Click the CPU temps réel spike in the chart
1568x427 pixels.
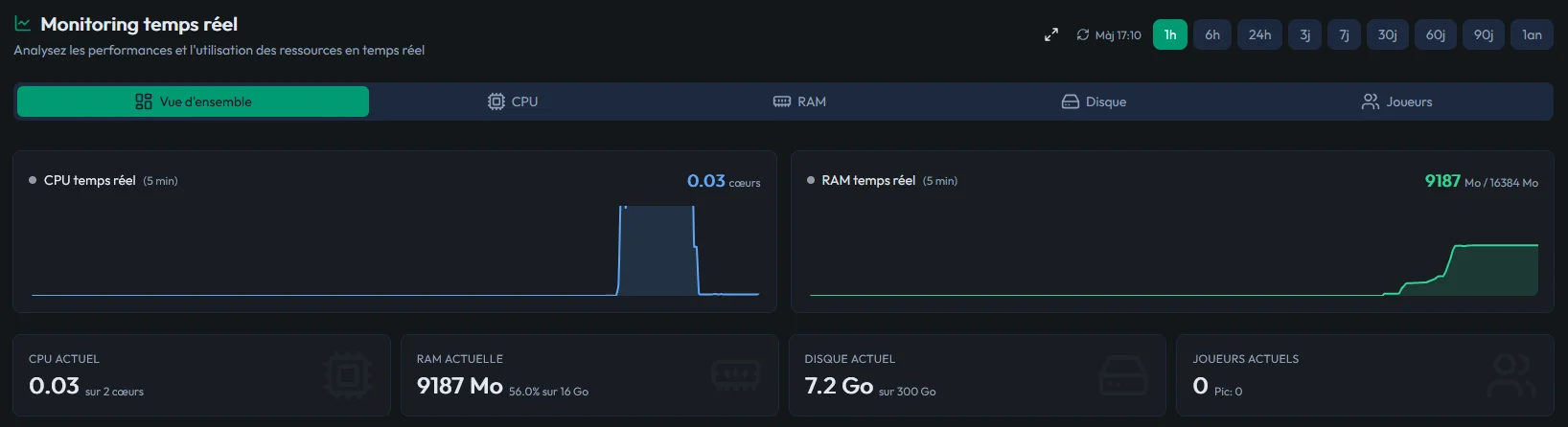(x=657, y=251)
